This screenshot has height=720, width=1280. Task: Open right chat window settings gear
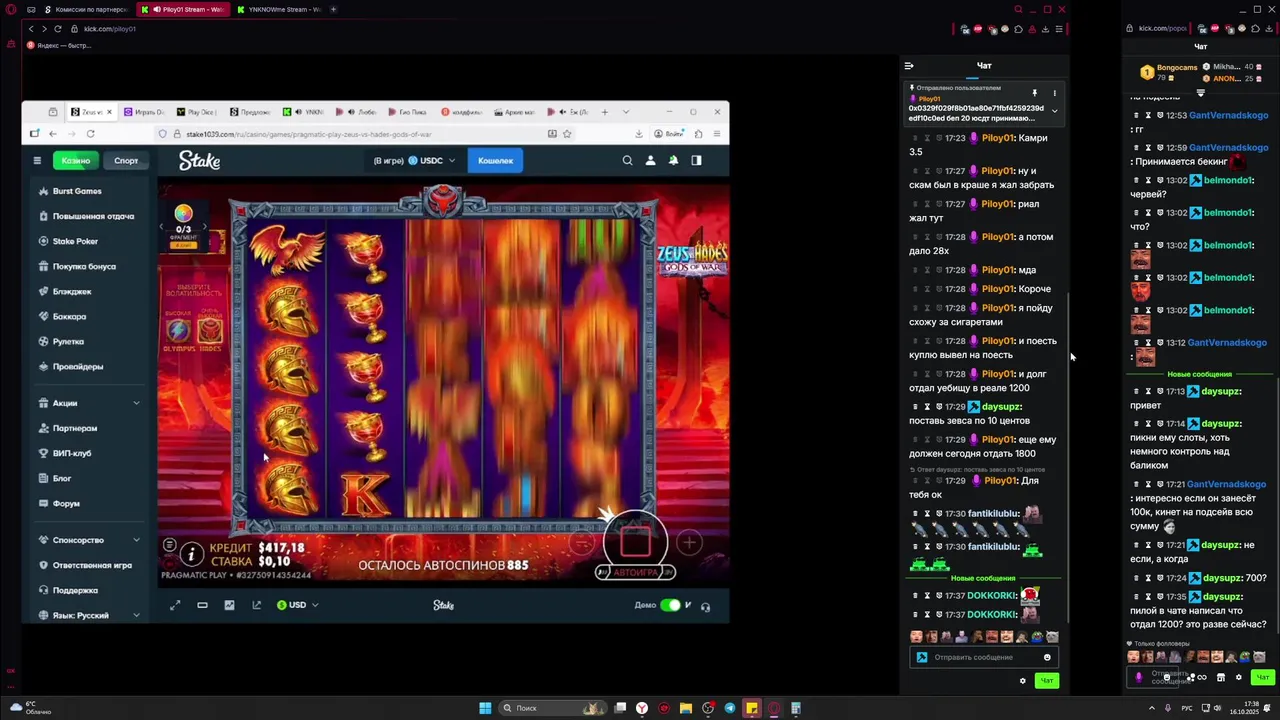coord(1238,677)
